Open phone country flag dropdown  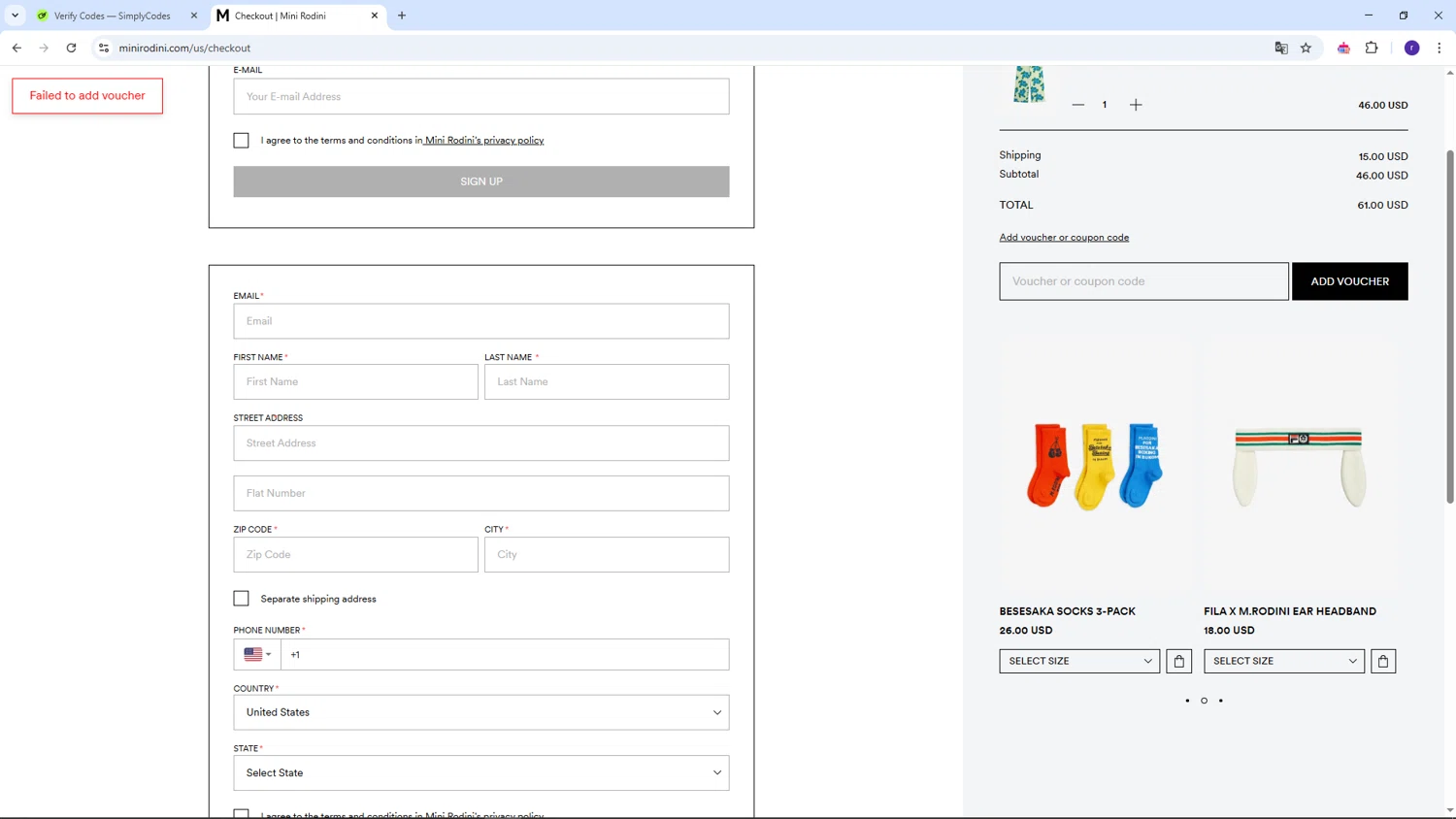(257, 654)
